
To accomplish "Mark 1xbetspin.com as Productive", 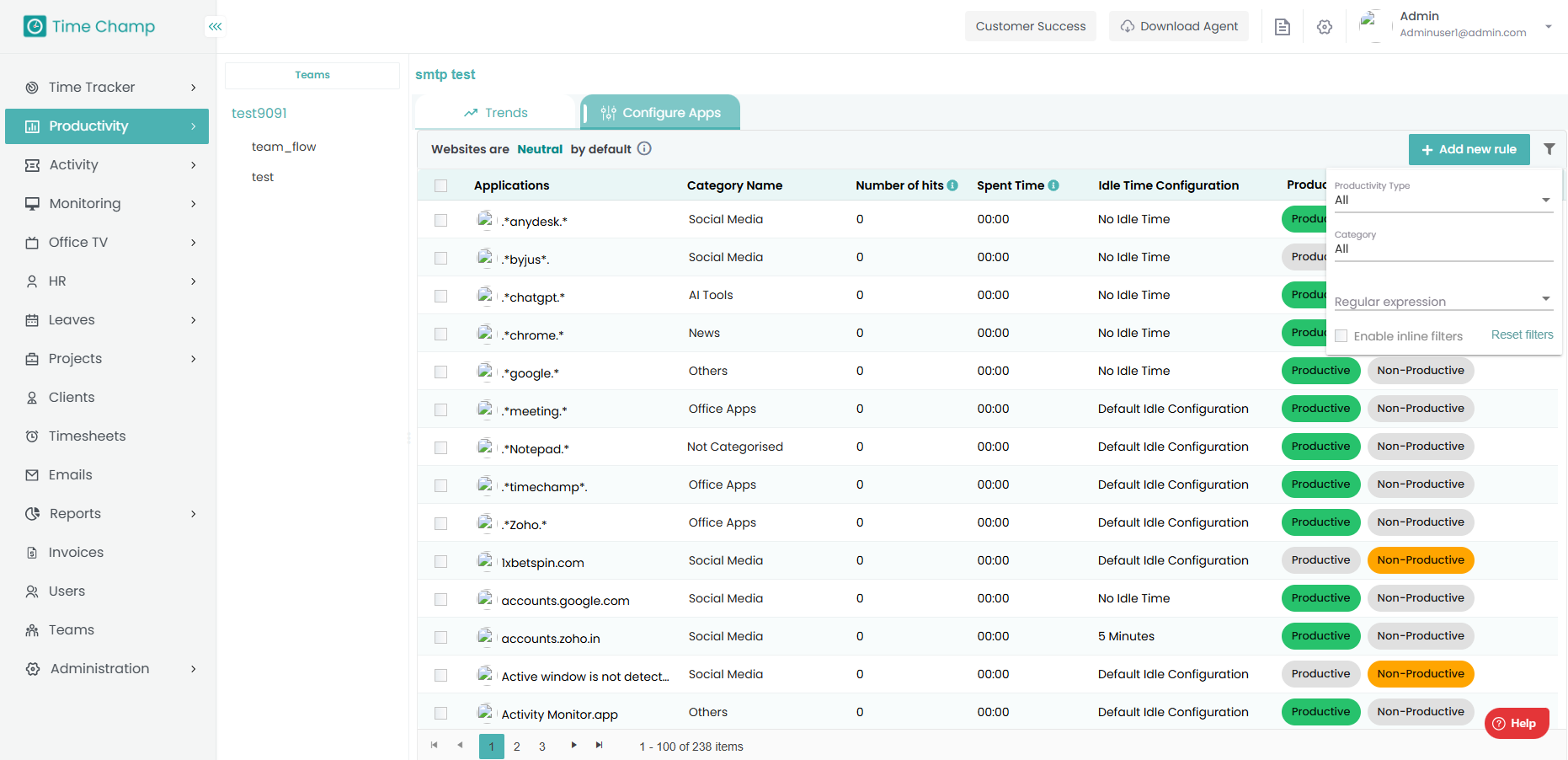I will click(1320, 560).
